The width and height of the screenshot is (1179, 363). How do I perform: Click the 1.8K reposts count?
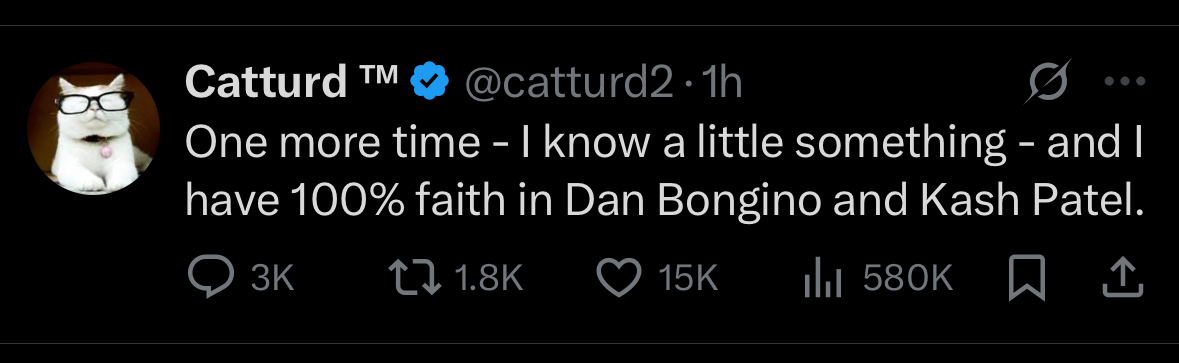click(x=489, y=279)
